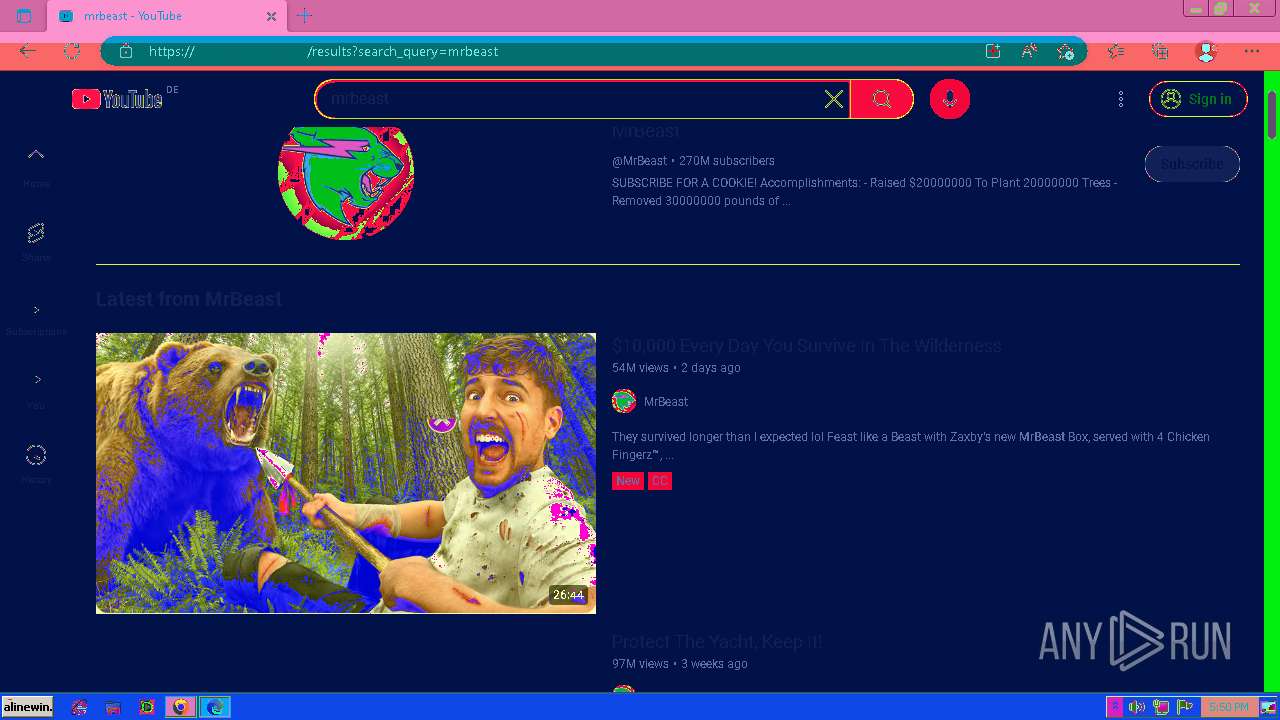The width and height of the screenshot is (1280, 720).
Task: Open History in the sidebar
Action: (36, 464)
